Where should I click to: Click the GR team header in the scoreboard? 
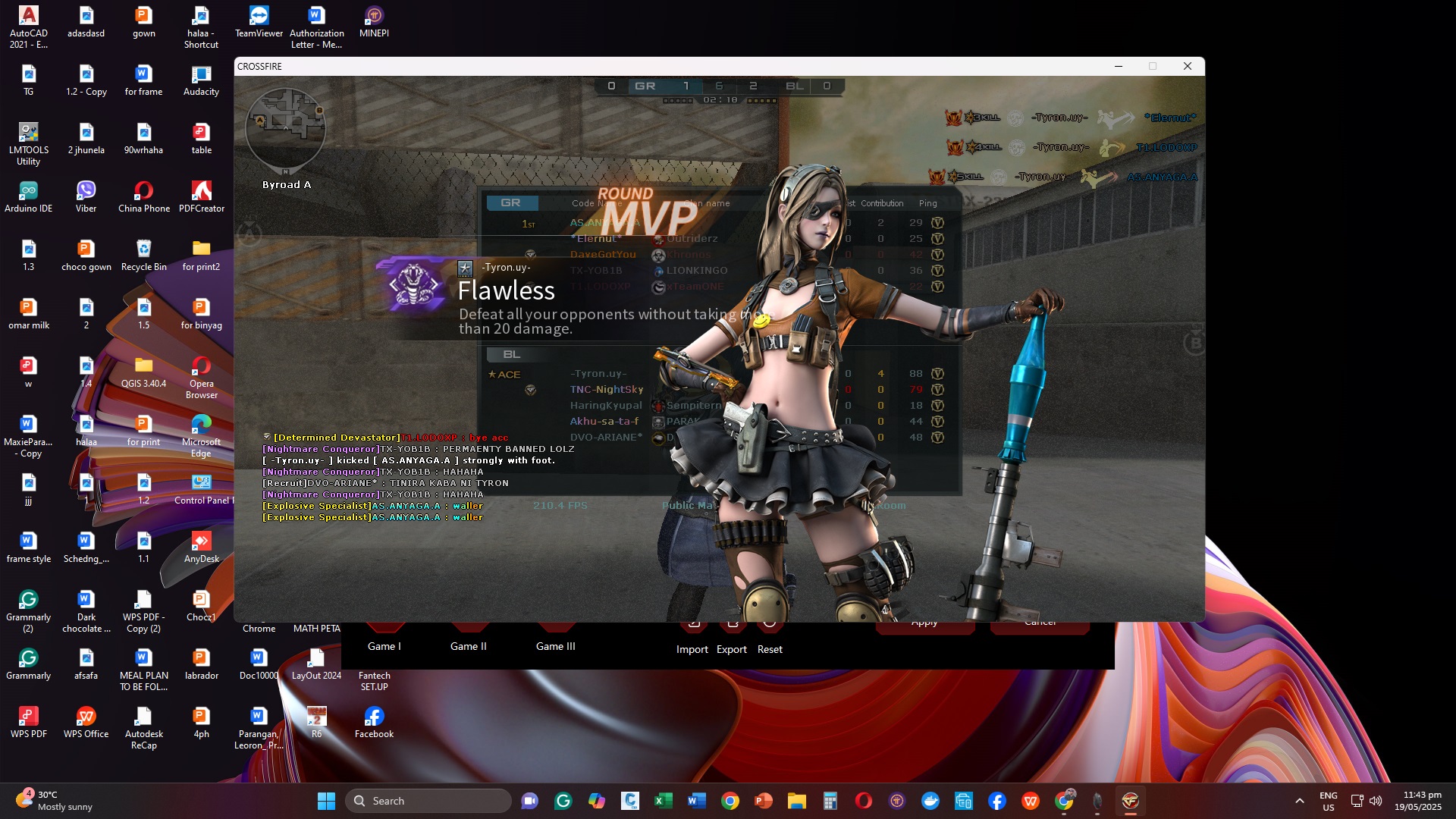(511, 202)
